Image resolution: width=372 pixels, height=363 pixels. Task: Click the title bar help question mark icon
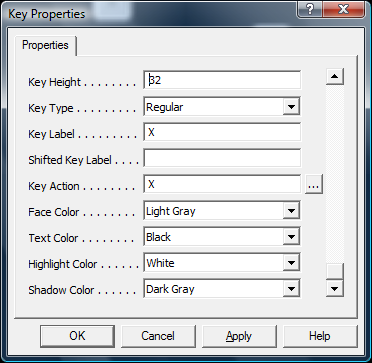click(x=310, y=9)
